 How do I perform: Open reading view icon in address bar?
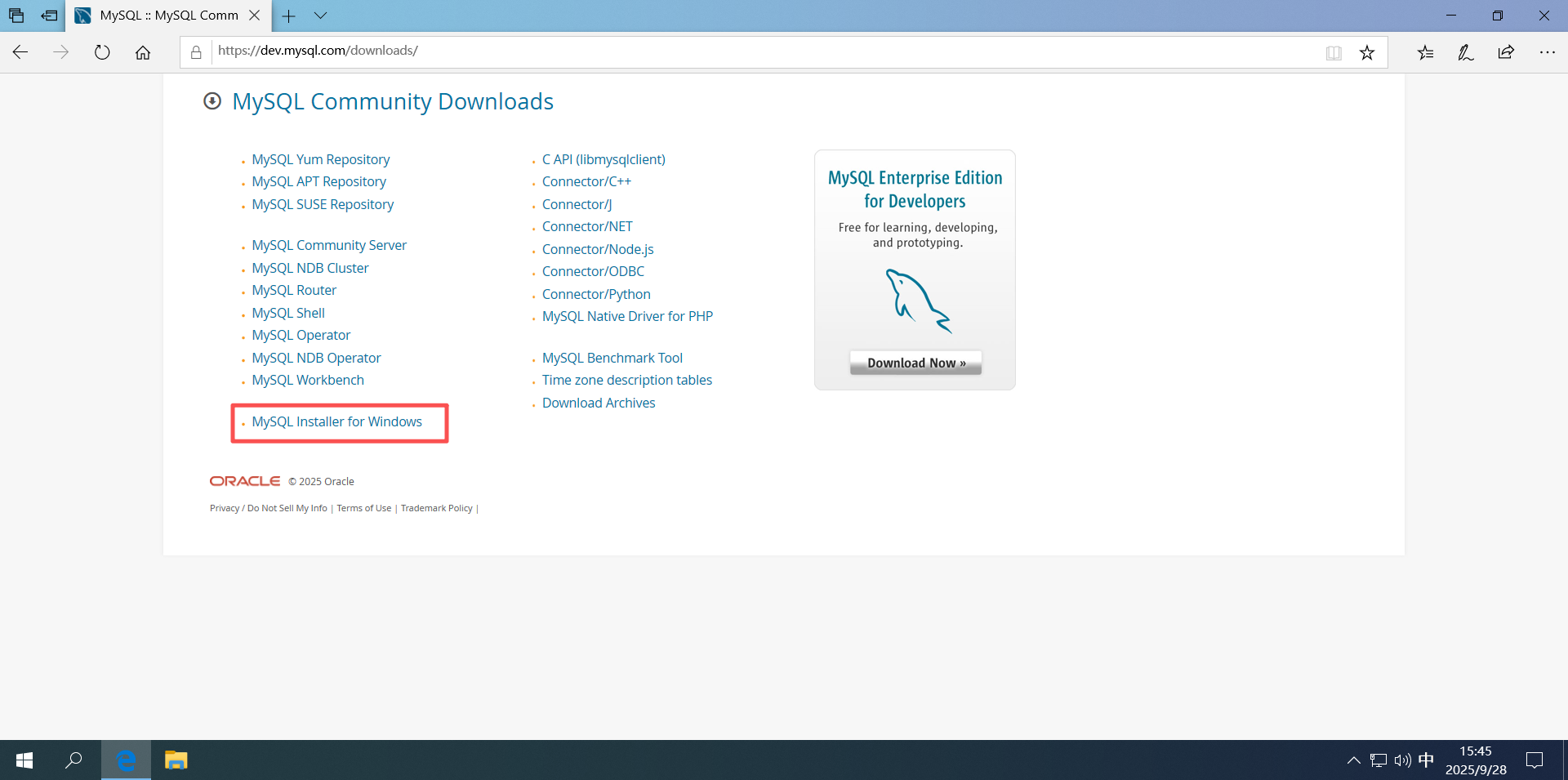[1334, 53]
